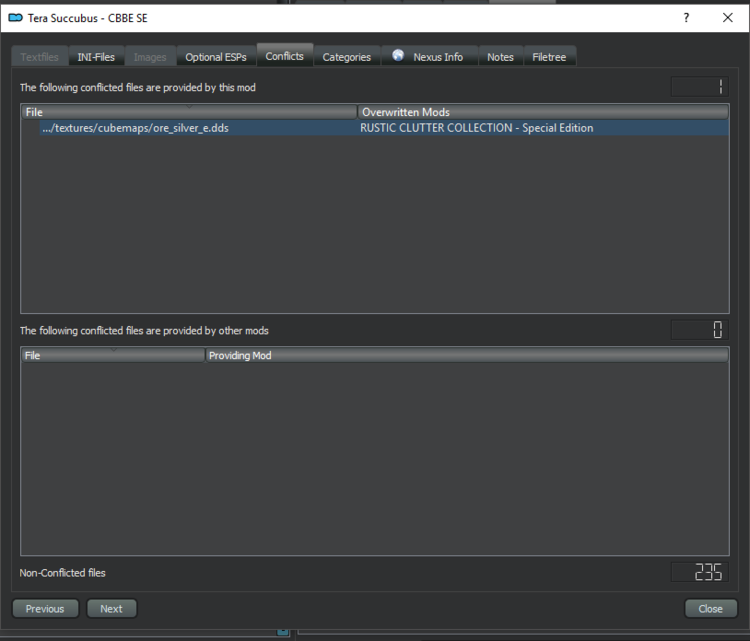Close the mod info dialog window

point(728,18)
